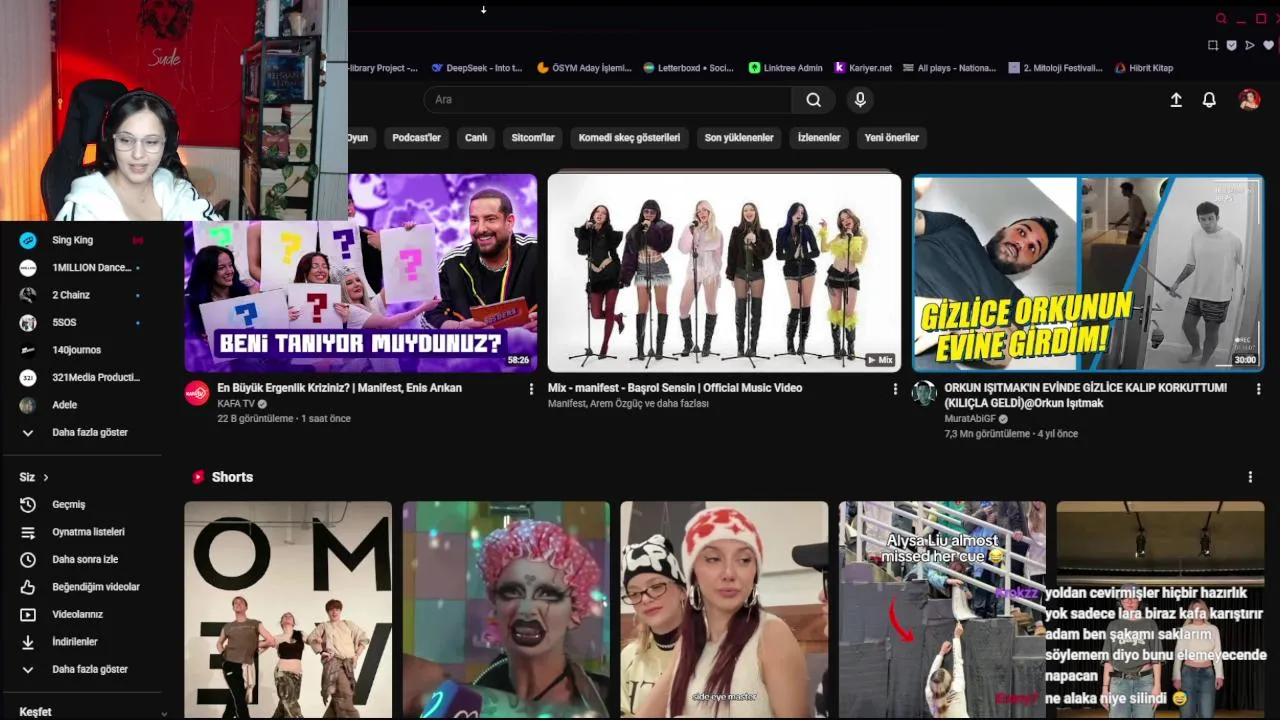This screenshot has height=720, width=1280.
Task: Open the Mix - manifest - Başrol Sensin title
Action: [x=675, y=388]
